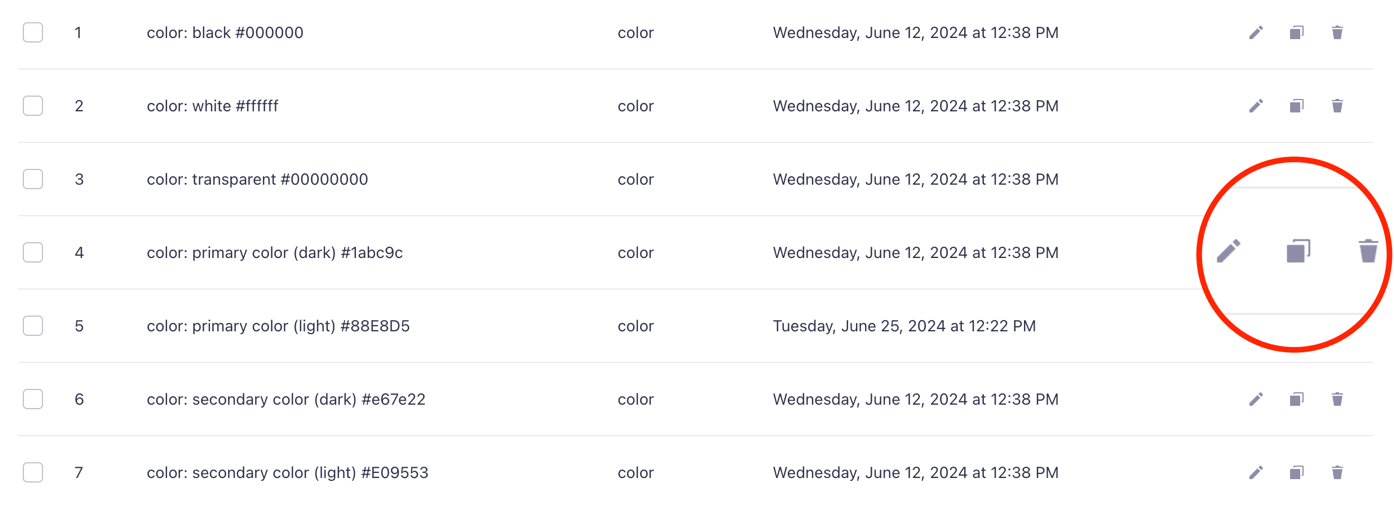
Task: Edit secondary color (light) #E09553 entry
Action: [x=1256, y=472]
